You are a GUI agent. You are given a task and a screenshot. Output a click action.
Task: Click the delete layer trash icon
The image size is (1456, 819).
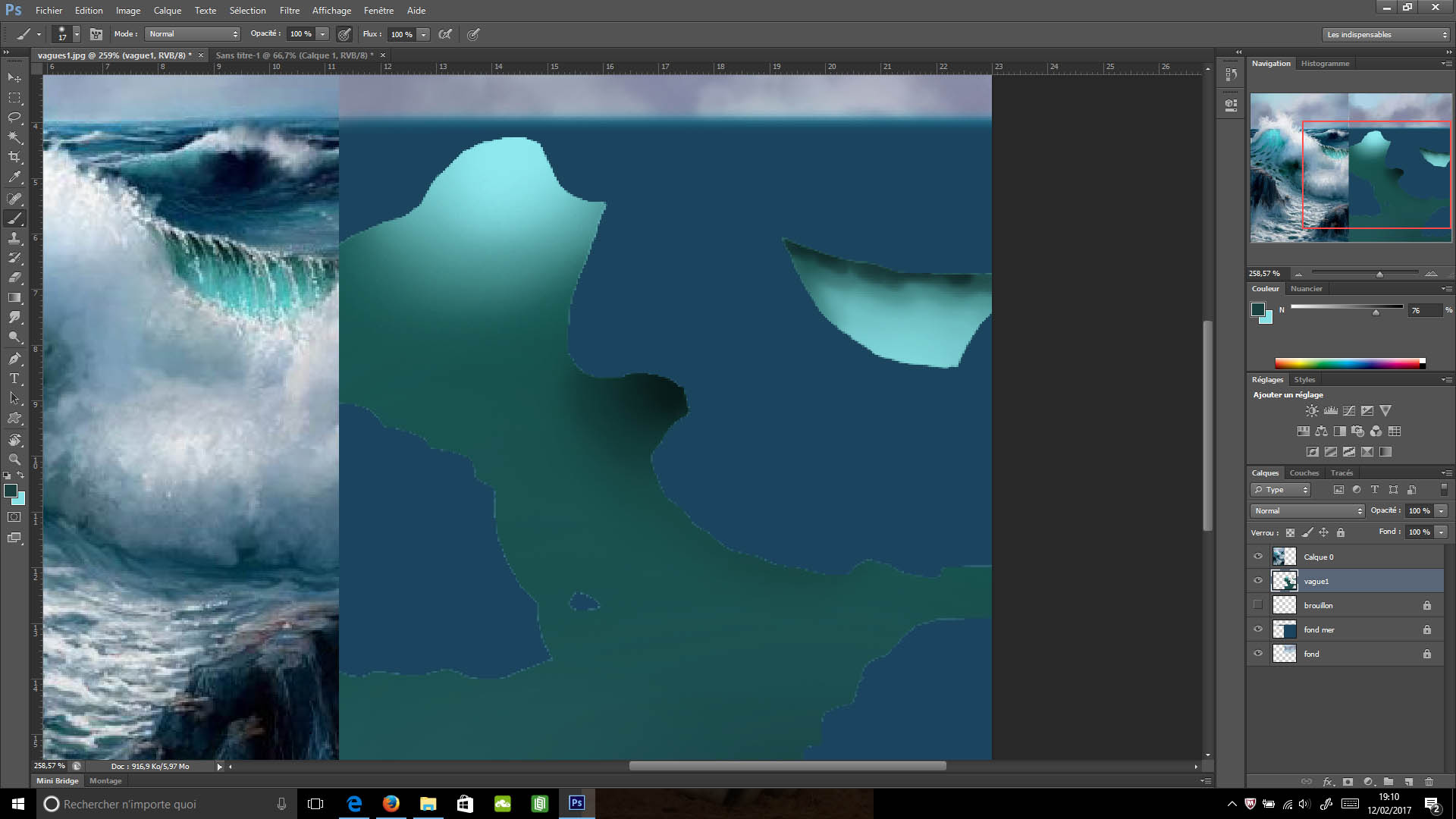[1429, 782]
